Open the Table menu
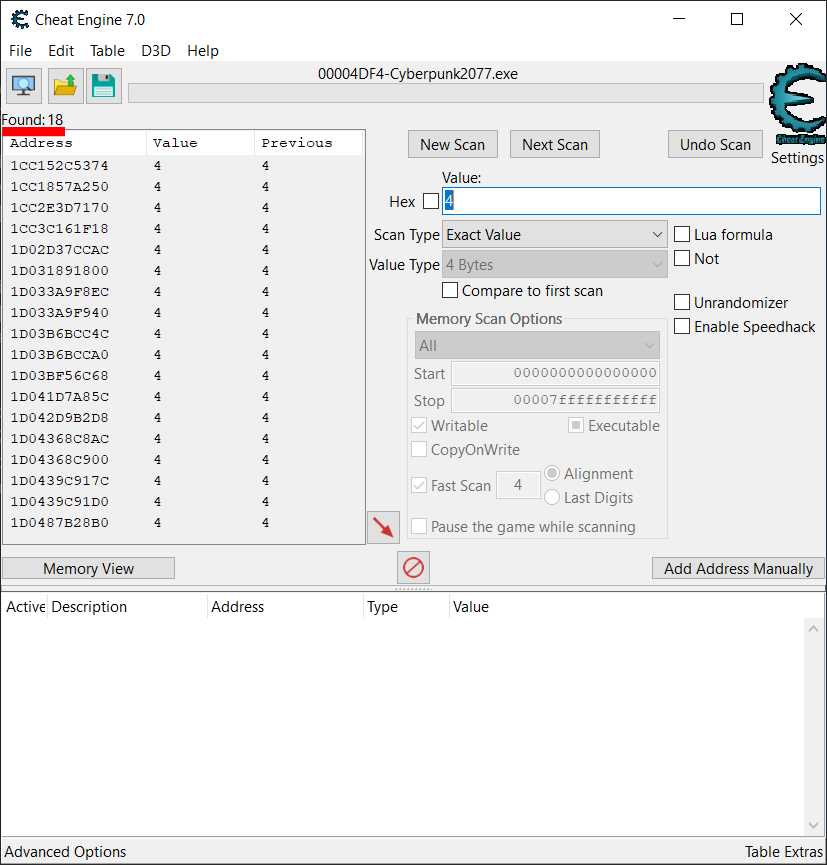Image resolution: width=827 pixels, height=865 pixels. click(107, 51)
